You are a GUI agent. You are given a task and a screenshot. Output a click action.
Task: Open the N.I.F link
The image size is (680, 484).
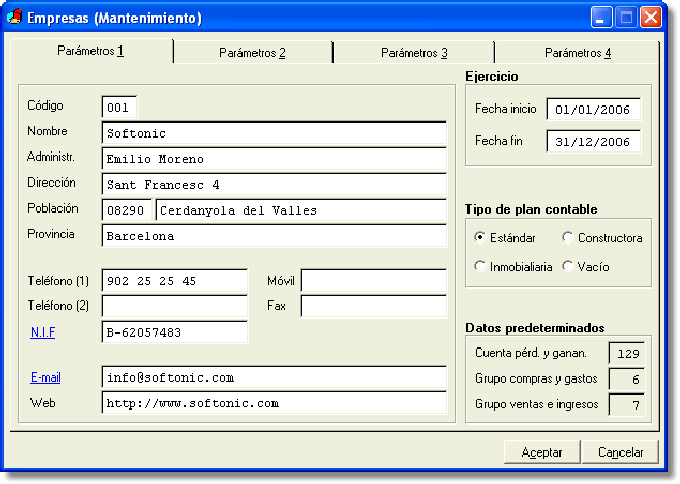point(42,332)
